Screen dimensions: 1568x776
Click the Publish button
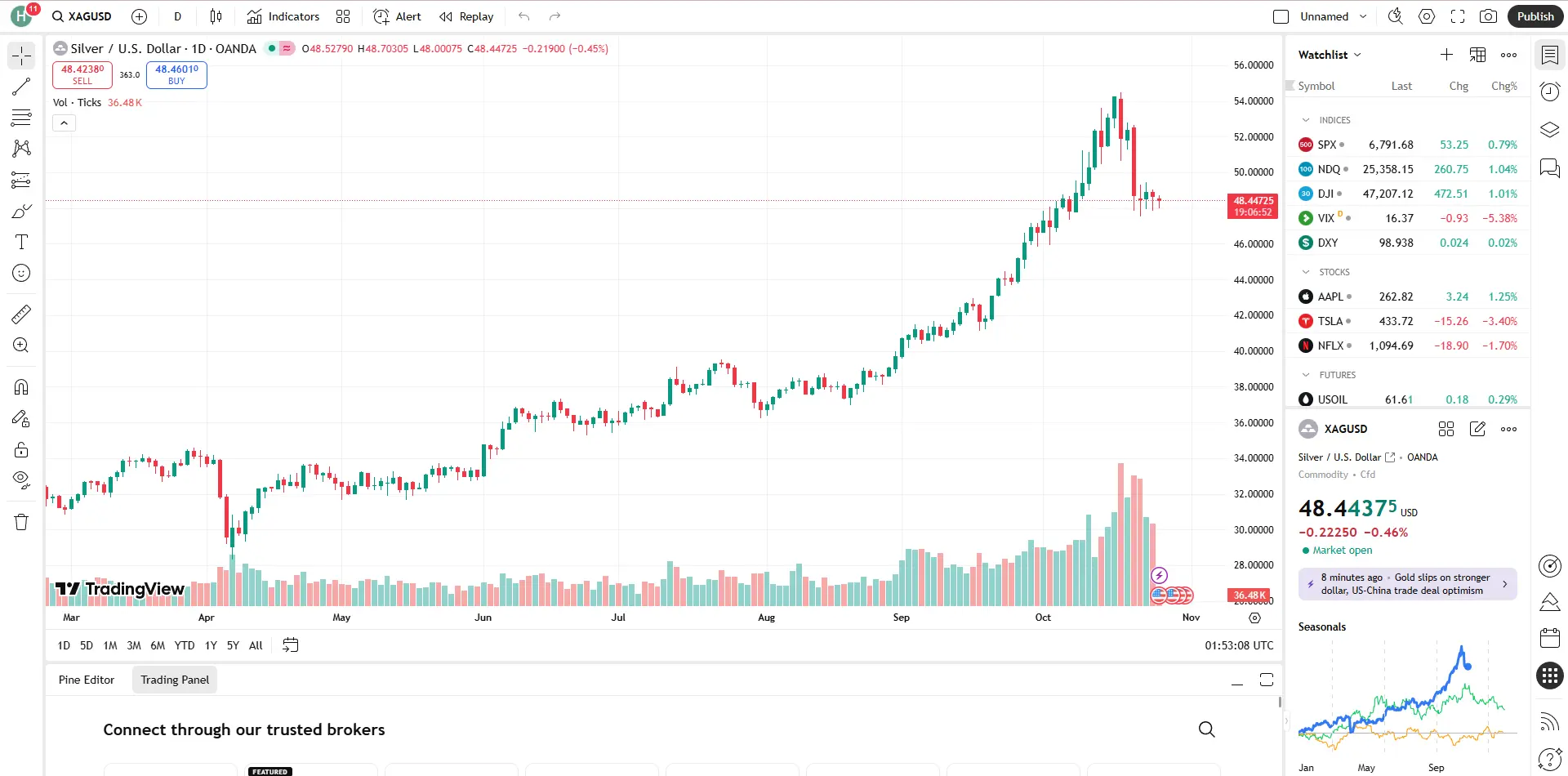coord(1535,16)
